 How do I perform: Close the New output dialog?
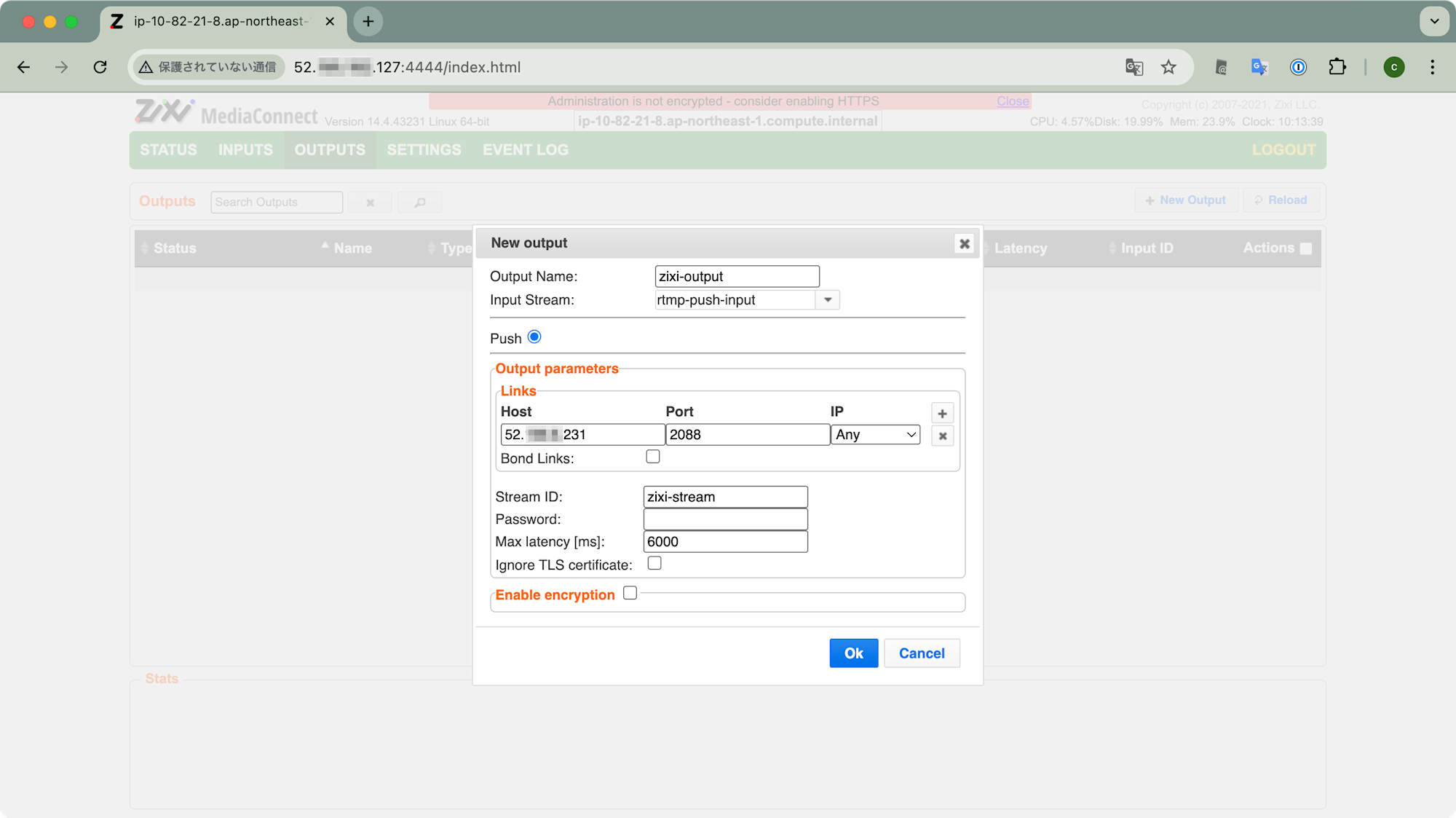click(964, 243)
